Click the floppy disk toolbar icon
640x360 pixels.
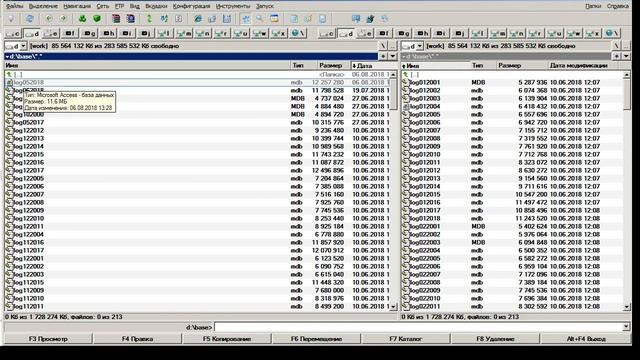point(227,19)
